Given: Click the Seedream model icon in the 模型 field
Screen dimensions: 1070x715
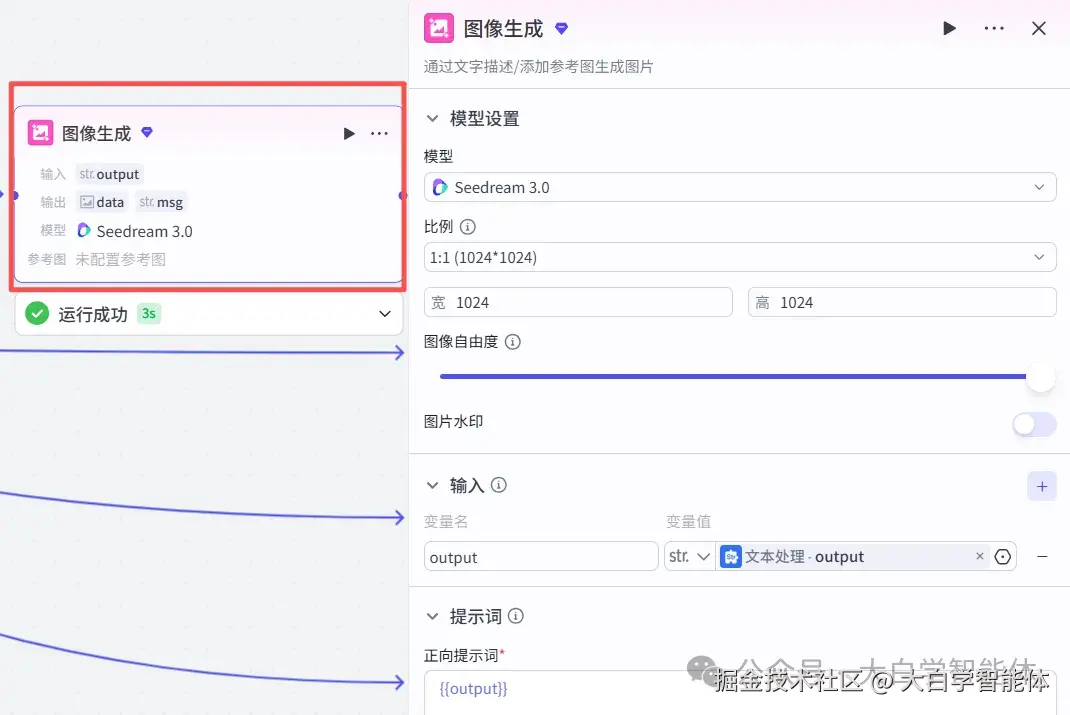Looking at the screenshot, I should (440, 187).
